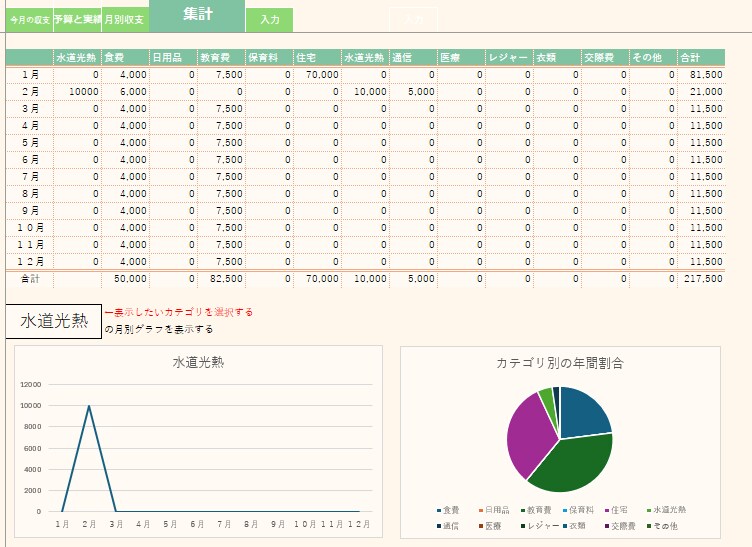Select the blue 食費 pie slice
This screenshot has width=752, height=547.
point(583,412)
